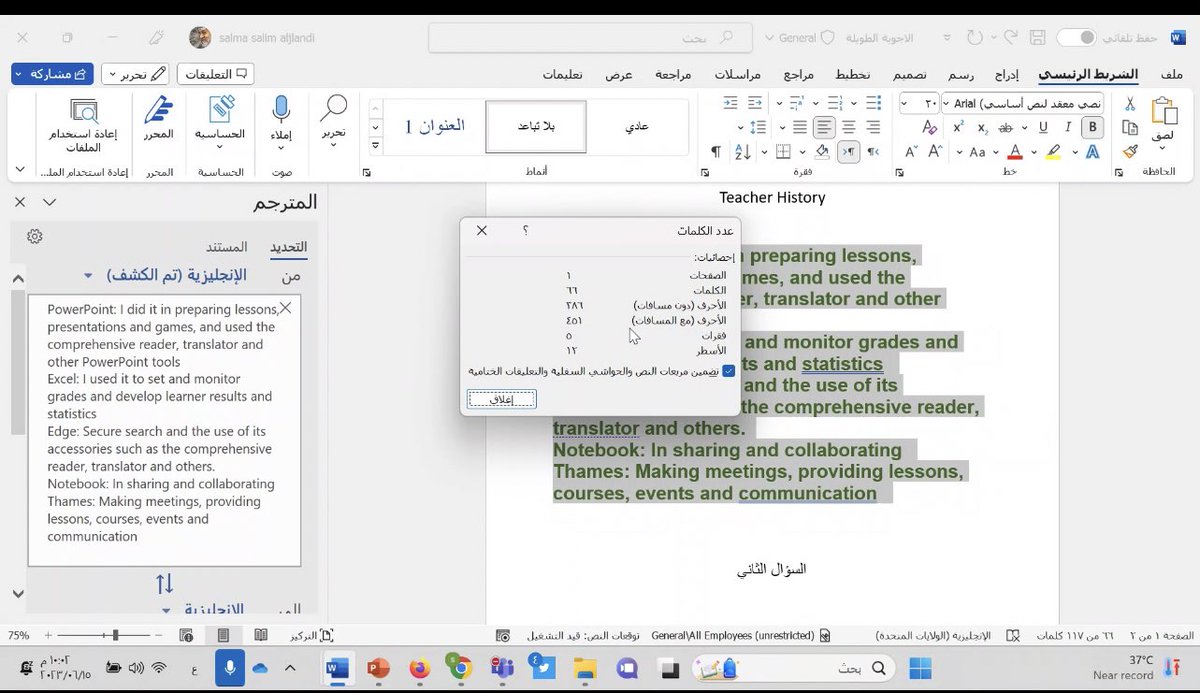Open the Comments button
The height and width of the screenshot is (693, 1200).
point(215,74)
